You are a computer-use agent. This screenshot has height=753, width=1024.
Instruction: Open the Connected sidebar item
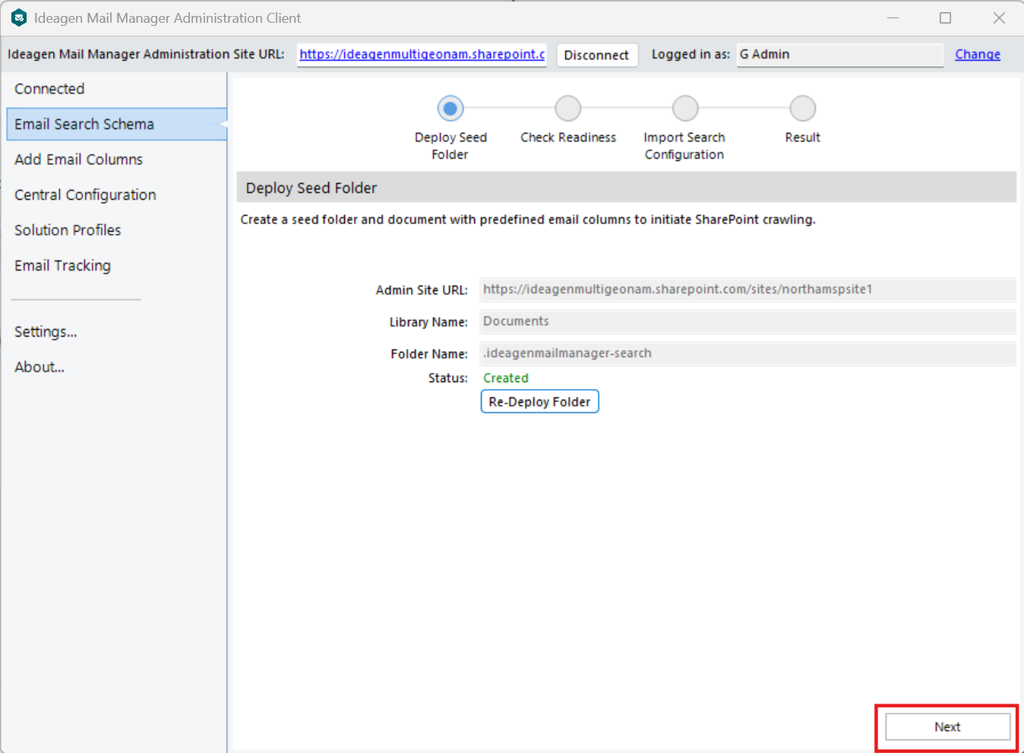click(116, 89)
